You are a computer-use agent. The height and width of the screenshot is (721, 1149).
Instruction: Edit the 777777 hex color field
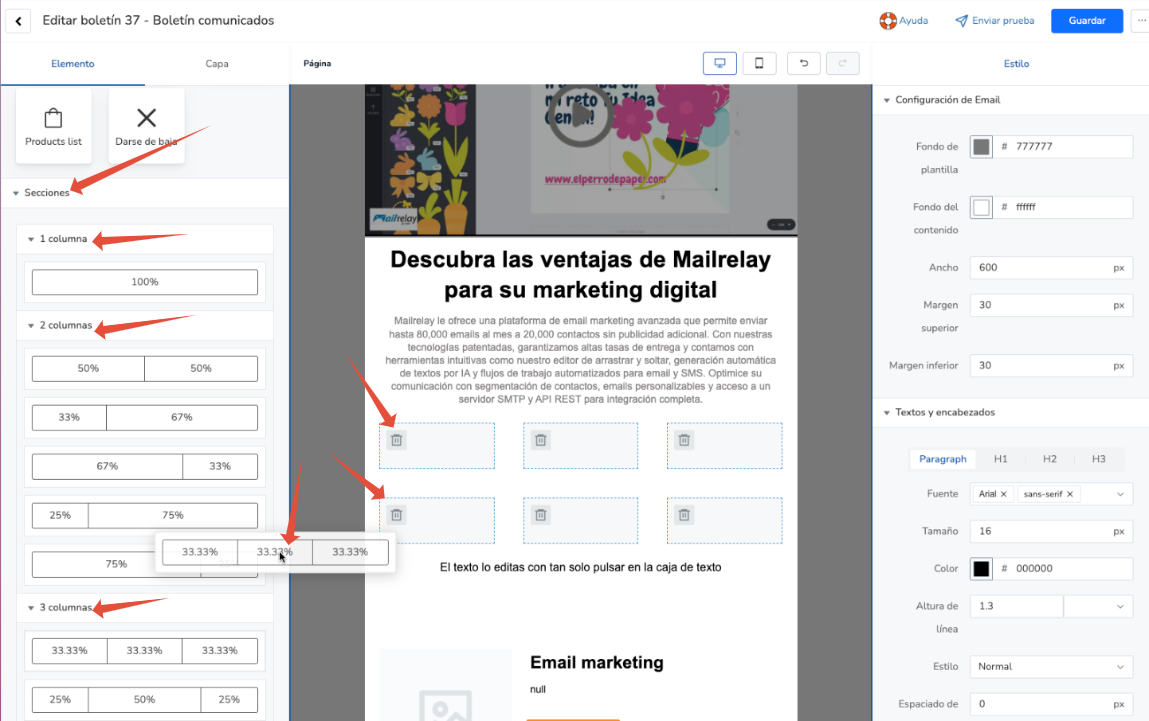coord(1063,147)
